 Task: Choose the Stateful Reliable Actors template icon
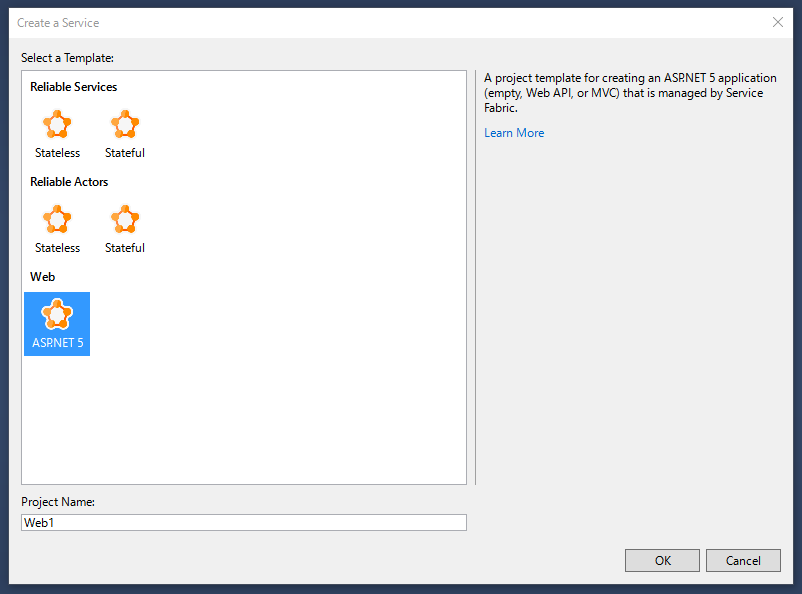125,219
